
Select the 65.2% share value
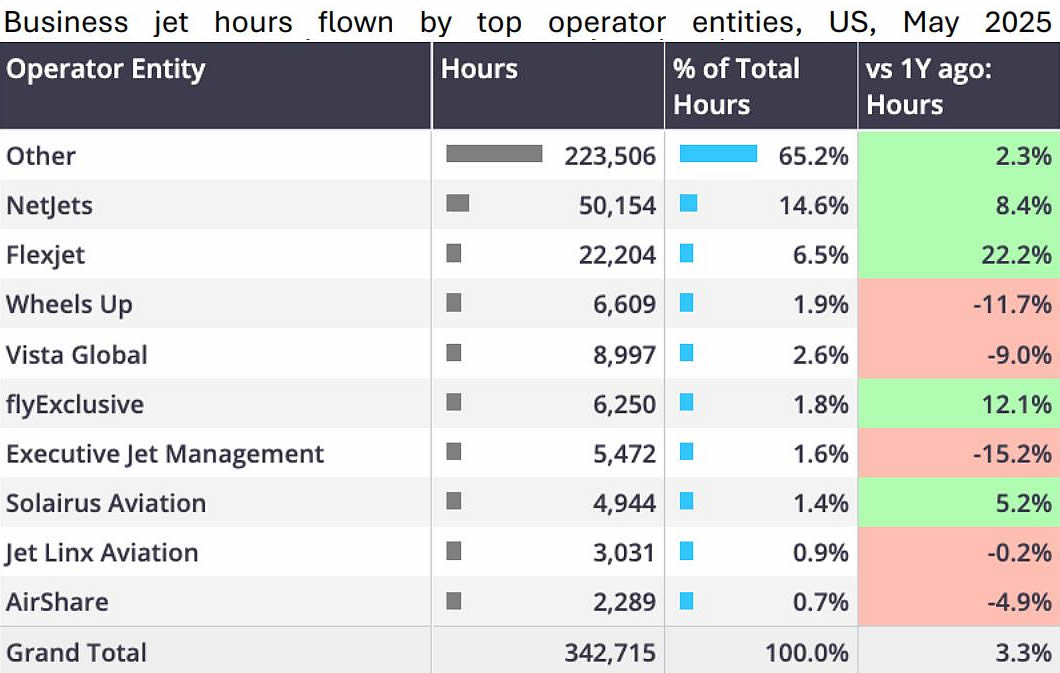click(813, 156)
